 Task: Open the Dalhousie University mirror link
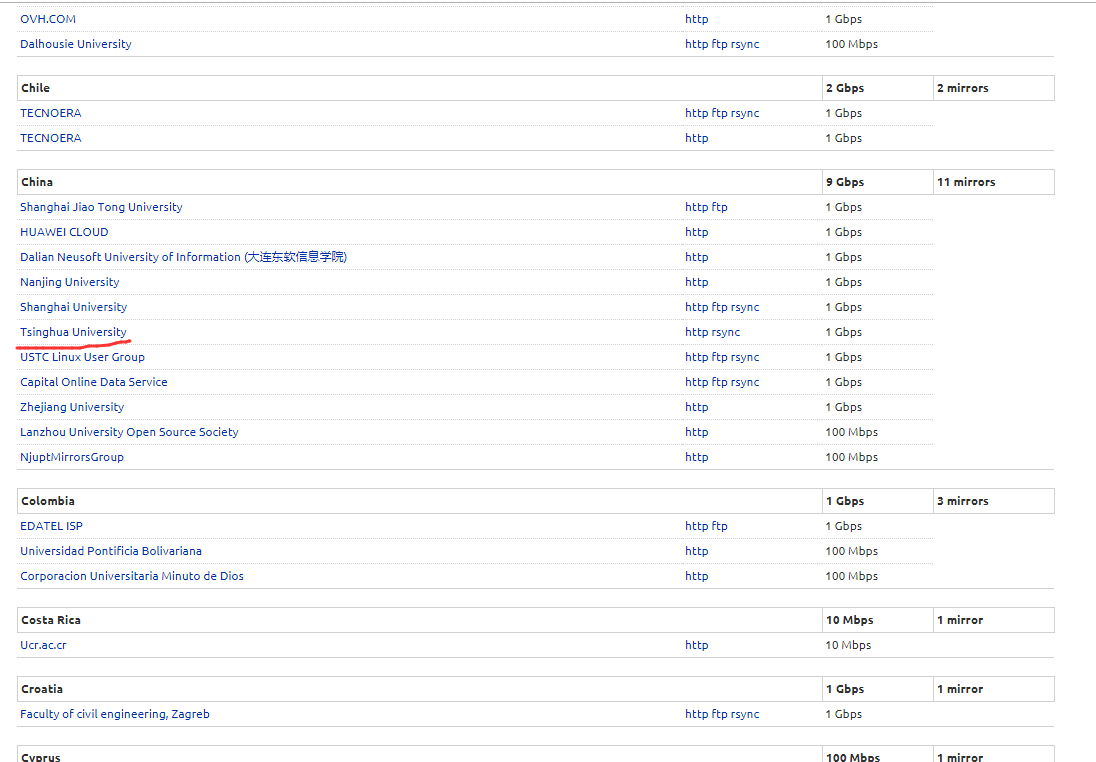click(75, 44)
